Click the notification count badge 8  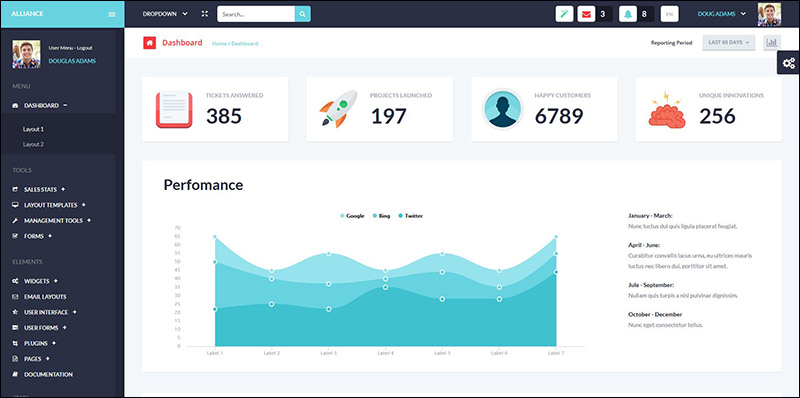tap(644, 14)
